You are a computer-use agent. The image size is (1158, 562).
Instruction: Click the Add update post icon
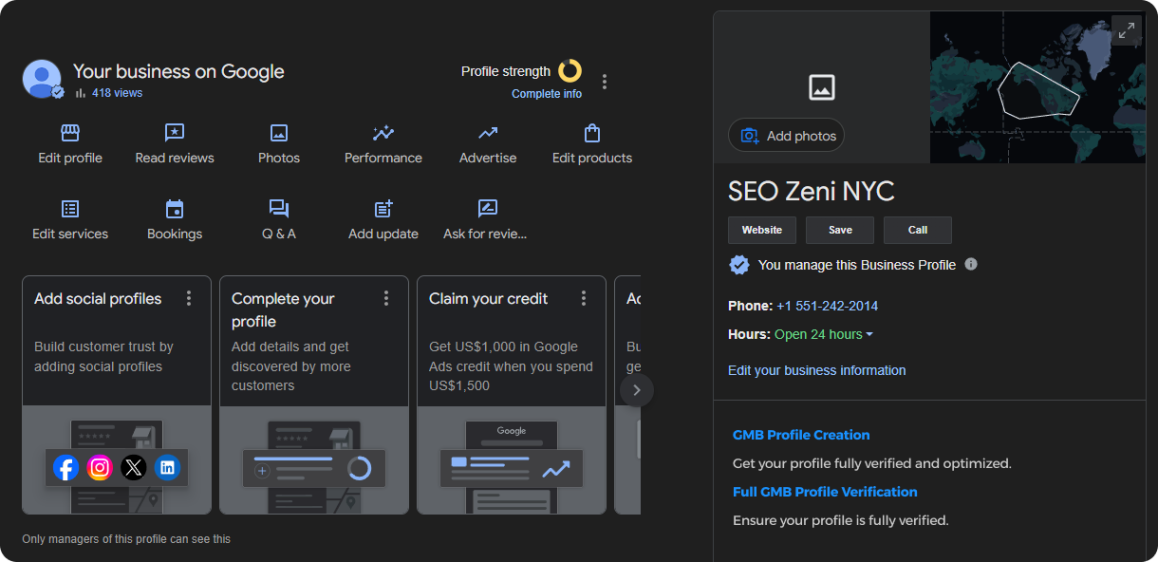383,209
